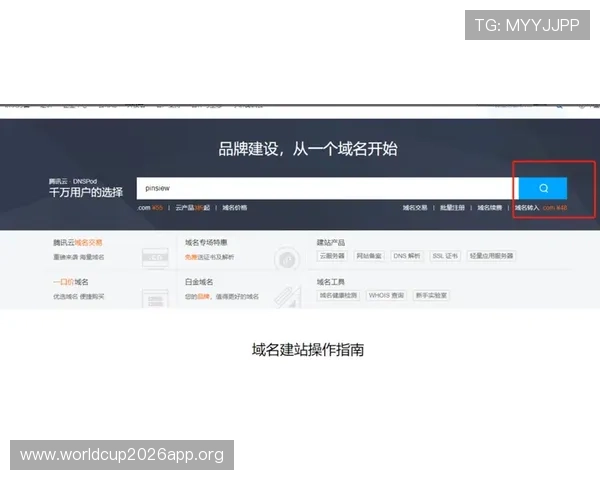The height and width of the screenshot is (480, 600).
Task: Open the 云产品 promotion link
Action: (x=192, y=207)
